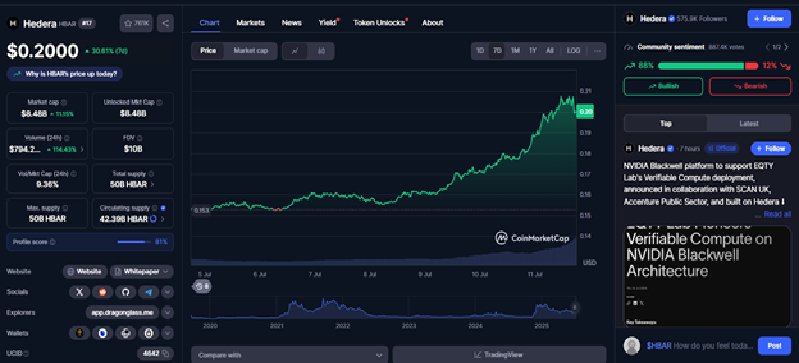Open Hedera's X (Twitter) social link

coord(79,292)
